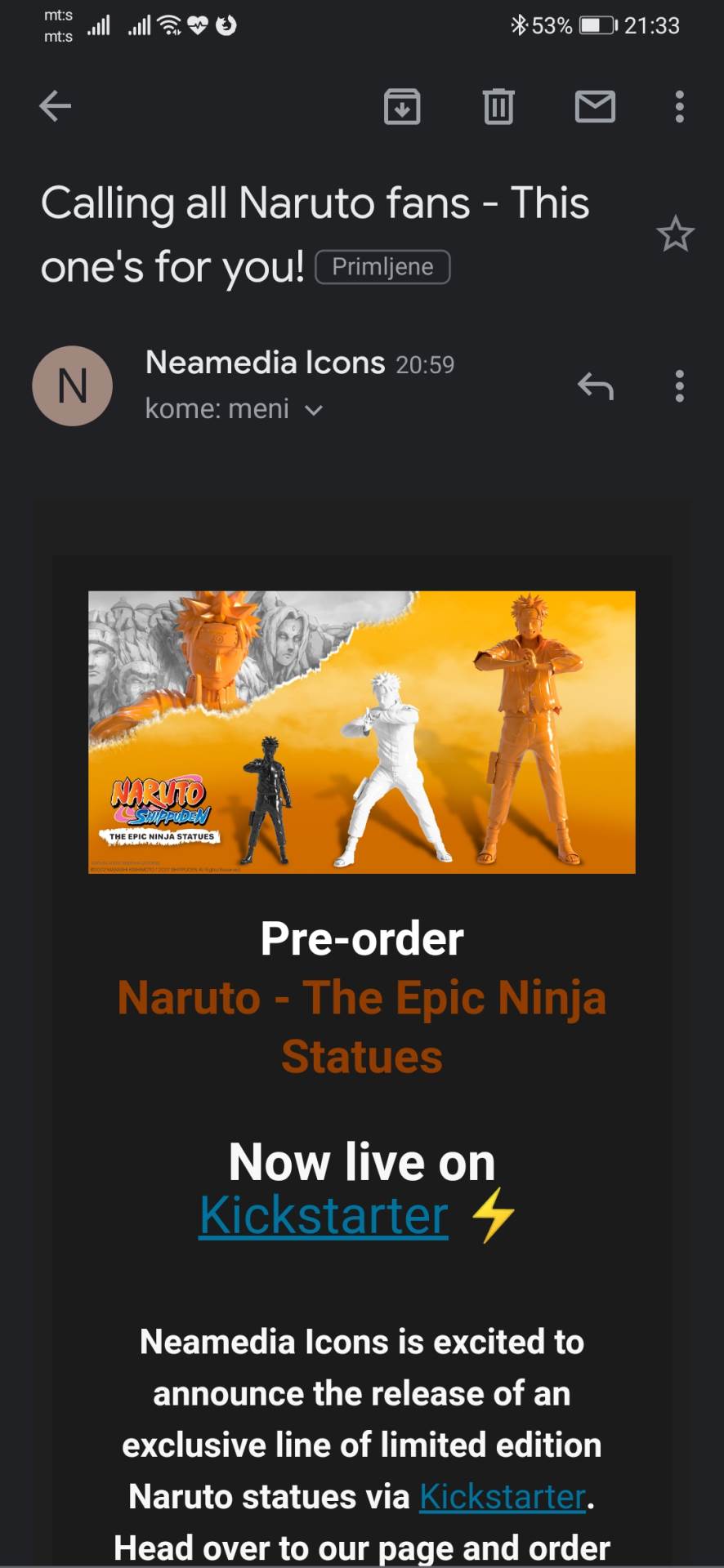Viewport: 724px width, 1568px height.
Task: Expand recipient details next to kome: meni
Action: click(314, 410)
